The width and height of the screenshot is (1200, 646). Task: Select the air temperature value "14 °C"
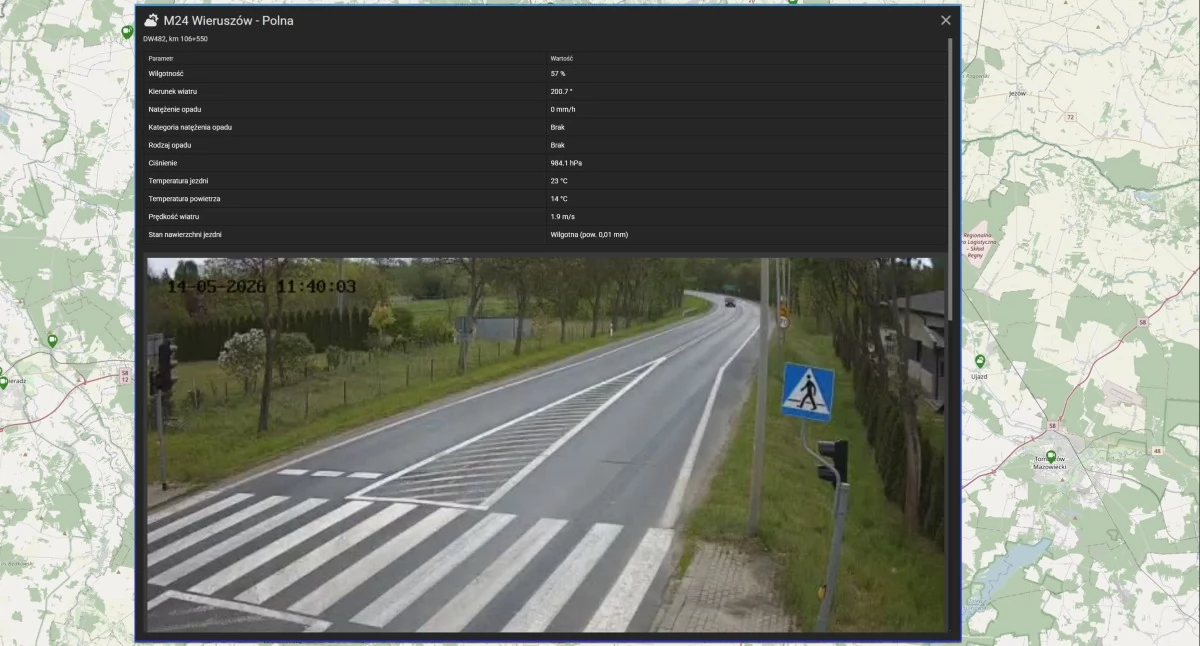(x=559, y=199)
